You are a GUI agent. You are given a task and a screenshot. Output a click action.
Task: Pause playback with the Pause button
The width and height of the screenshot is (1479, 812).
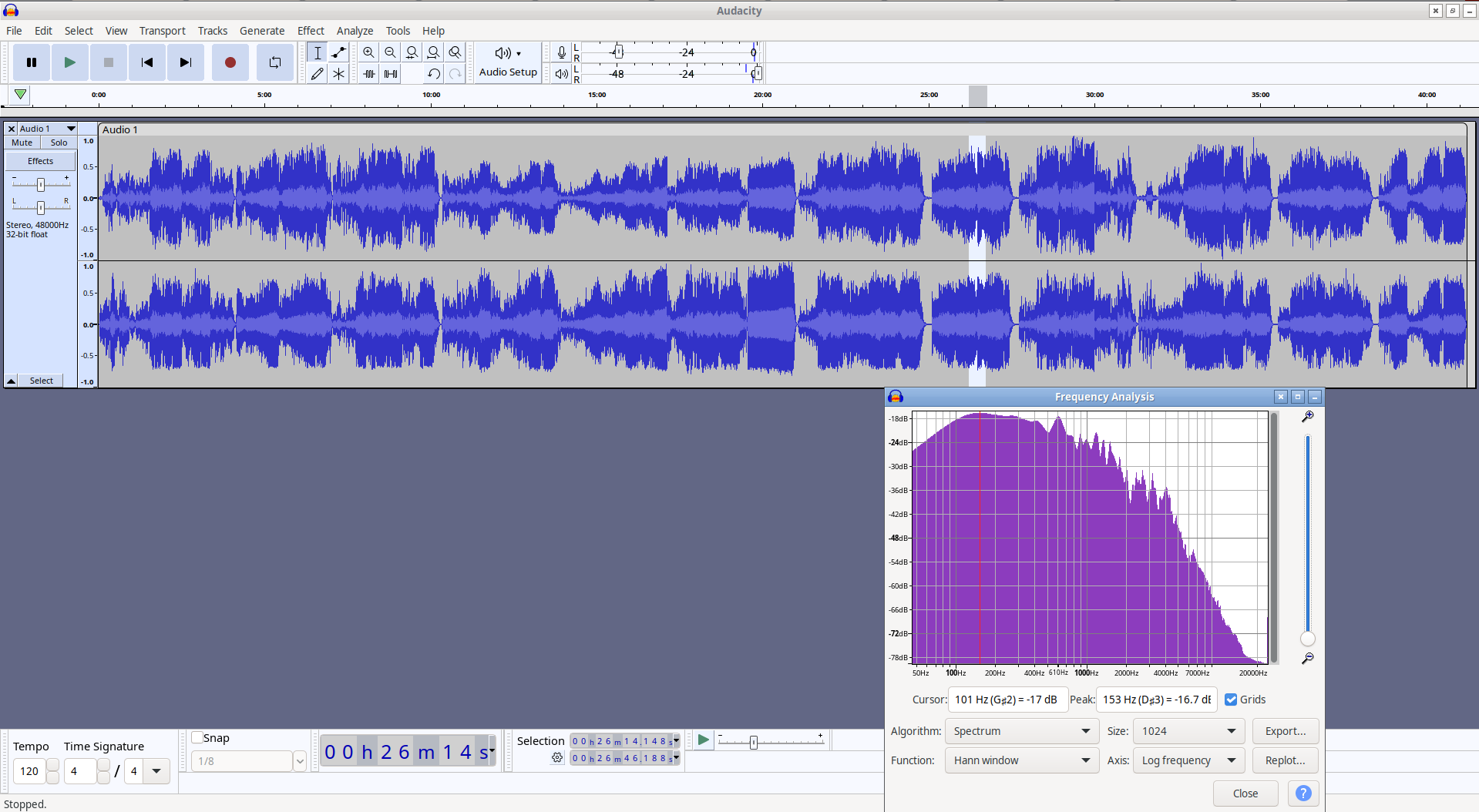[32, 62]
